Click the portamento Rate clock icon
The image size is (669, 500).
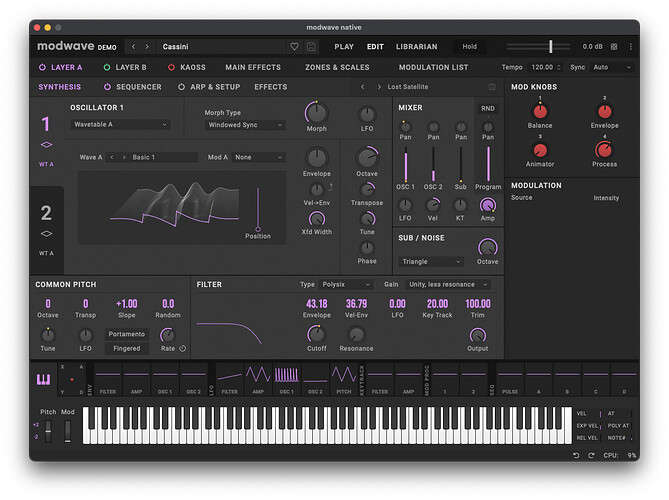pyautogui.click(x=183, y=348)
